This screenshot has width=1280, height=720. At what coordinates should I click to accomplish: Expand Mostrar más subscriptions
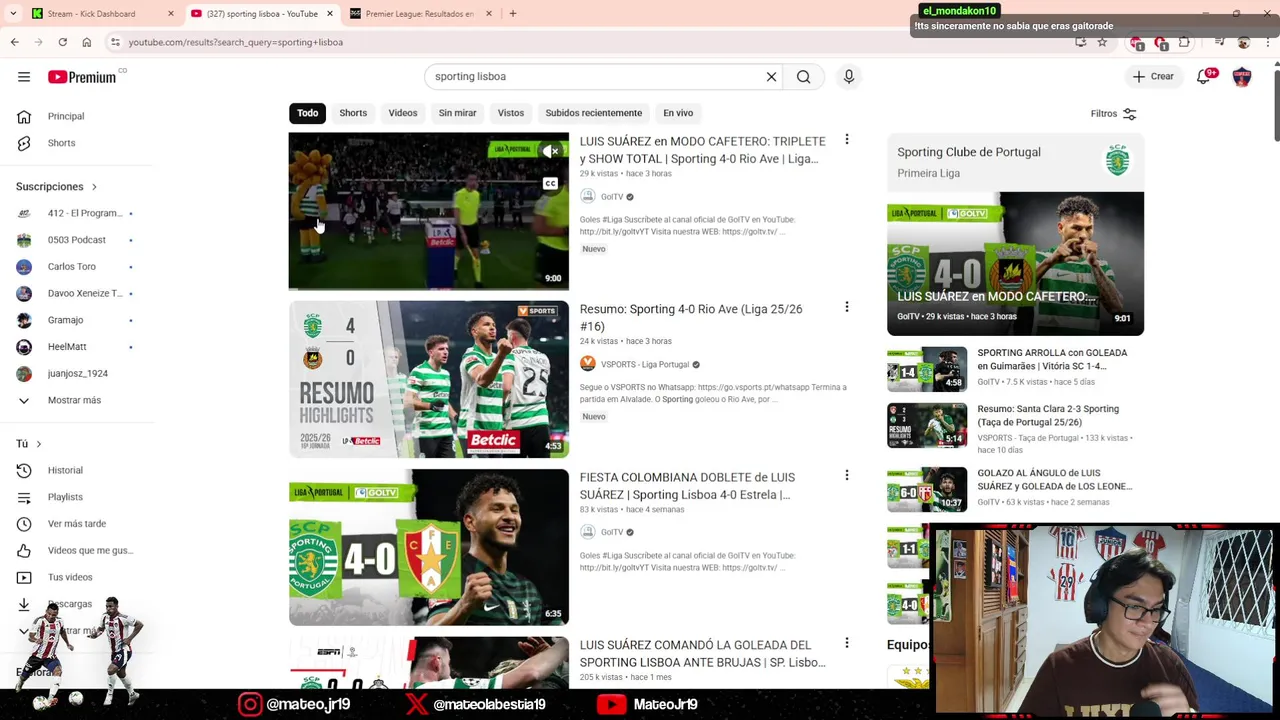click(75, 400)
